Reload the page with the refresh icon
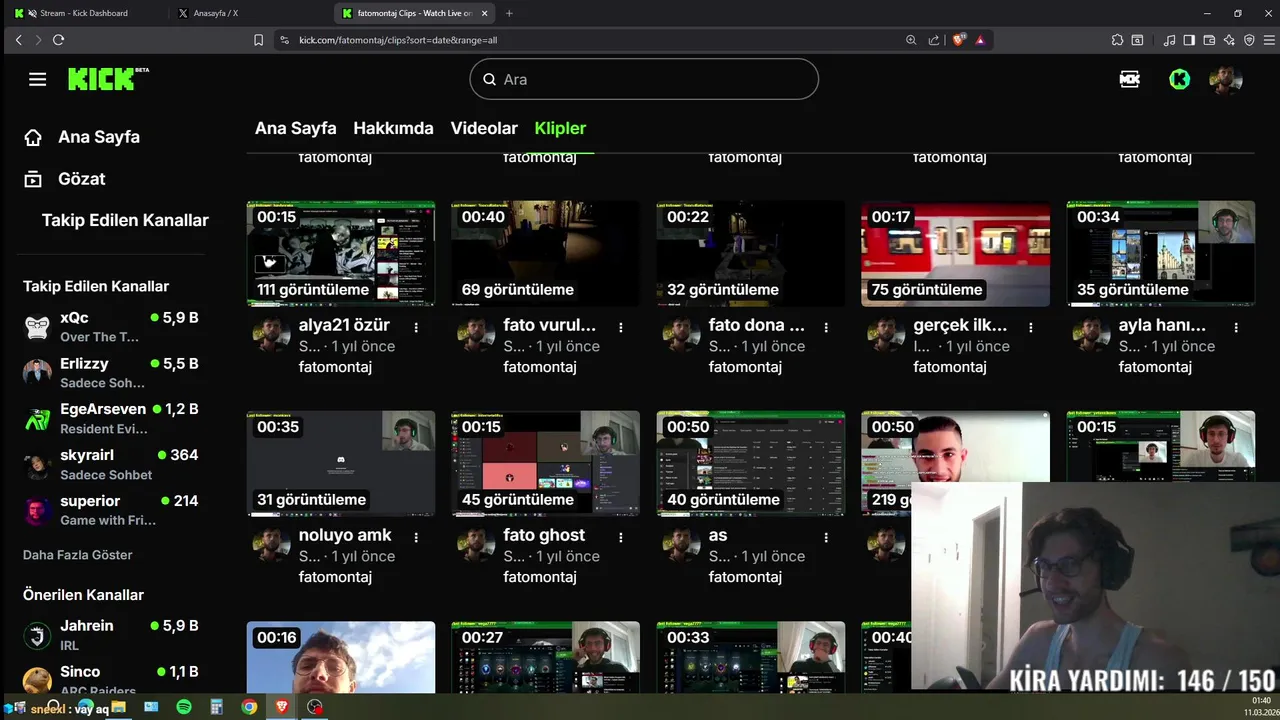This screenshot has height=720, width=1280. point(58,40)
